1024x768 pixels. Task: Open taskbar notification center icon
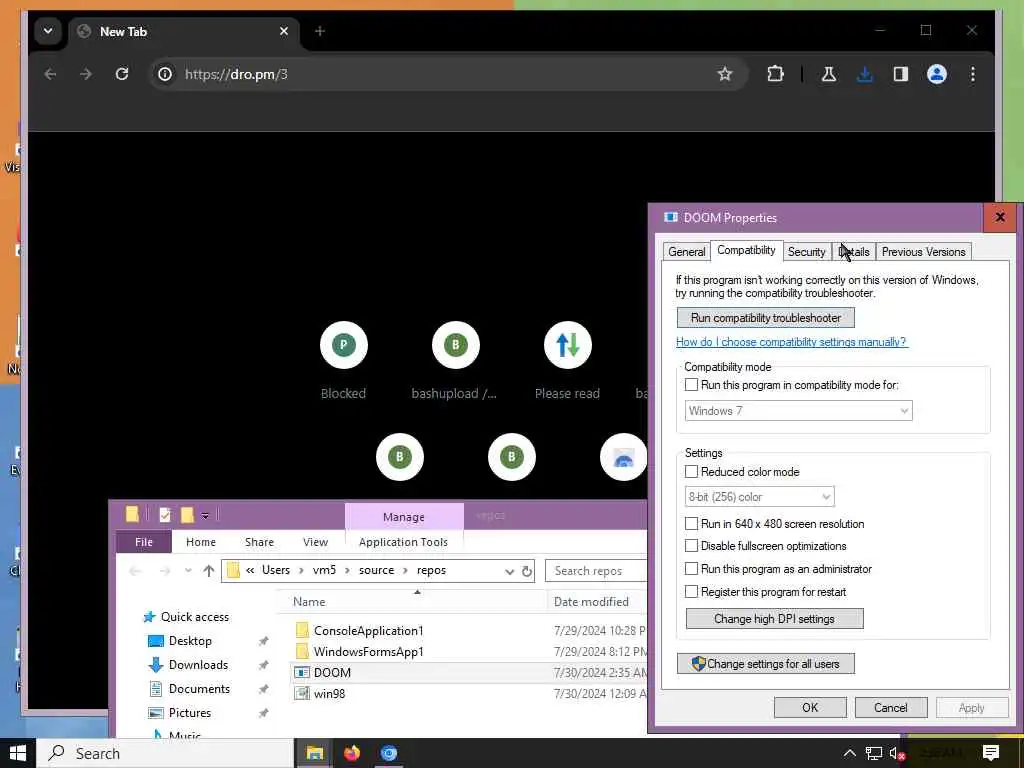991,754
